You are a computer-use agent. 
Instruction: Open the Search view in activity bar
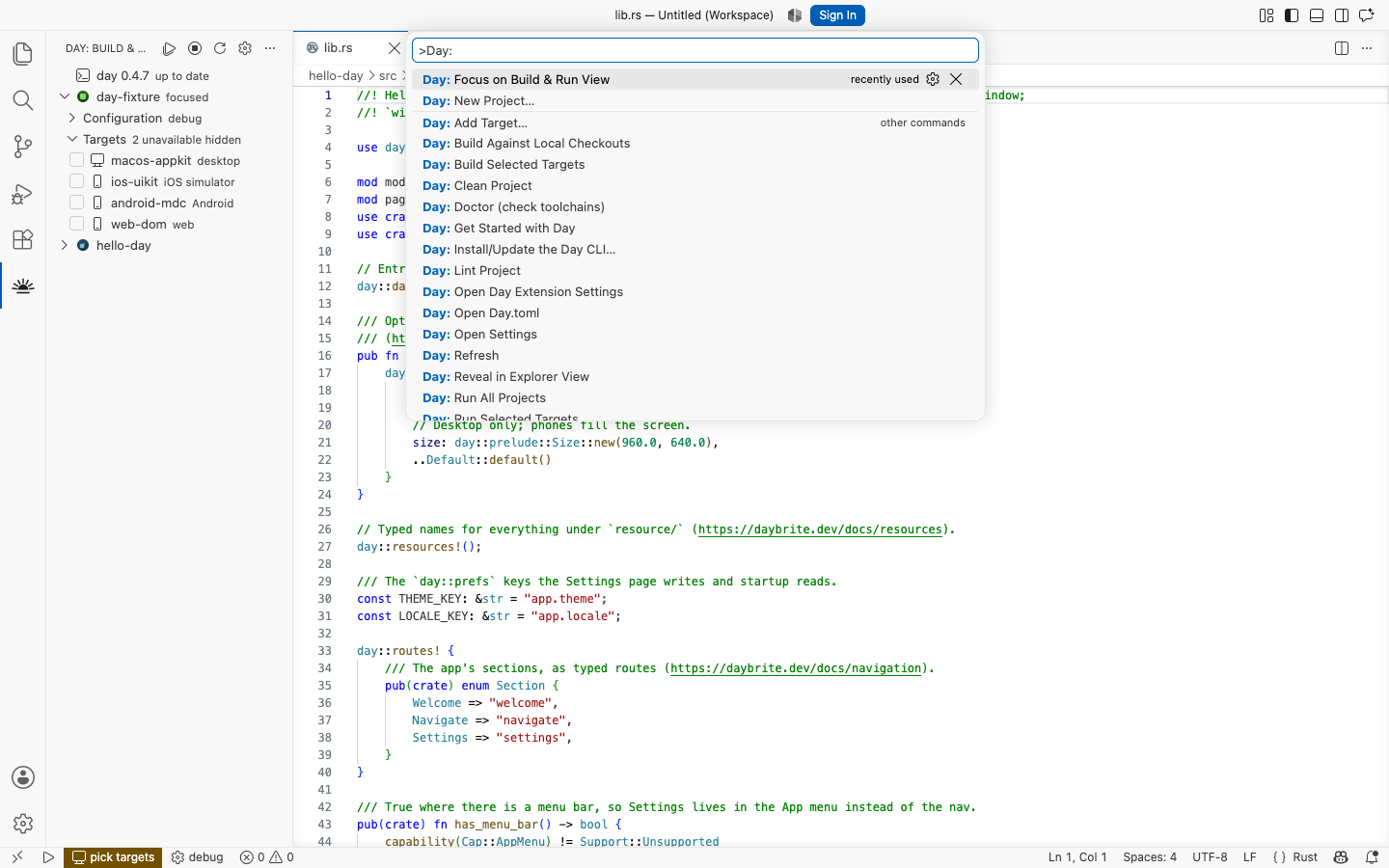(23, 100)
